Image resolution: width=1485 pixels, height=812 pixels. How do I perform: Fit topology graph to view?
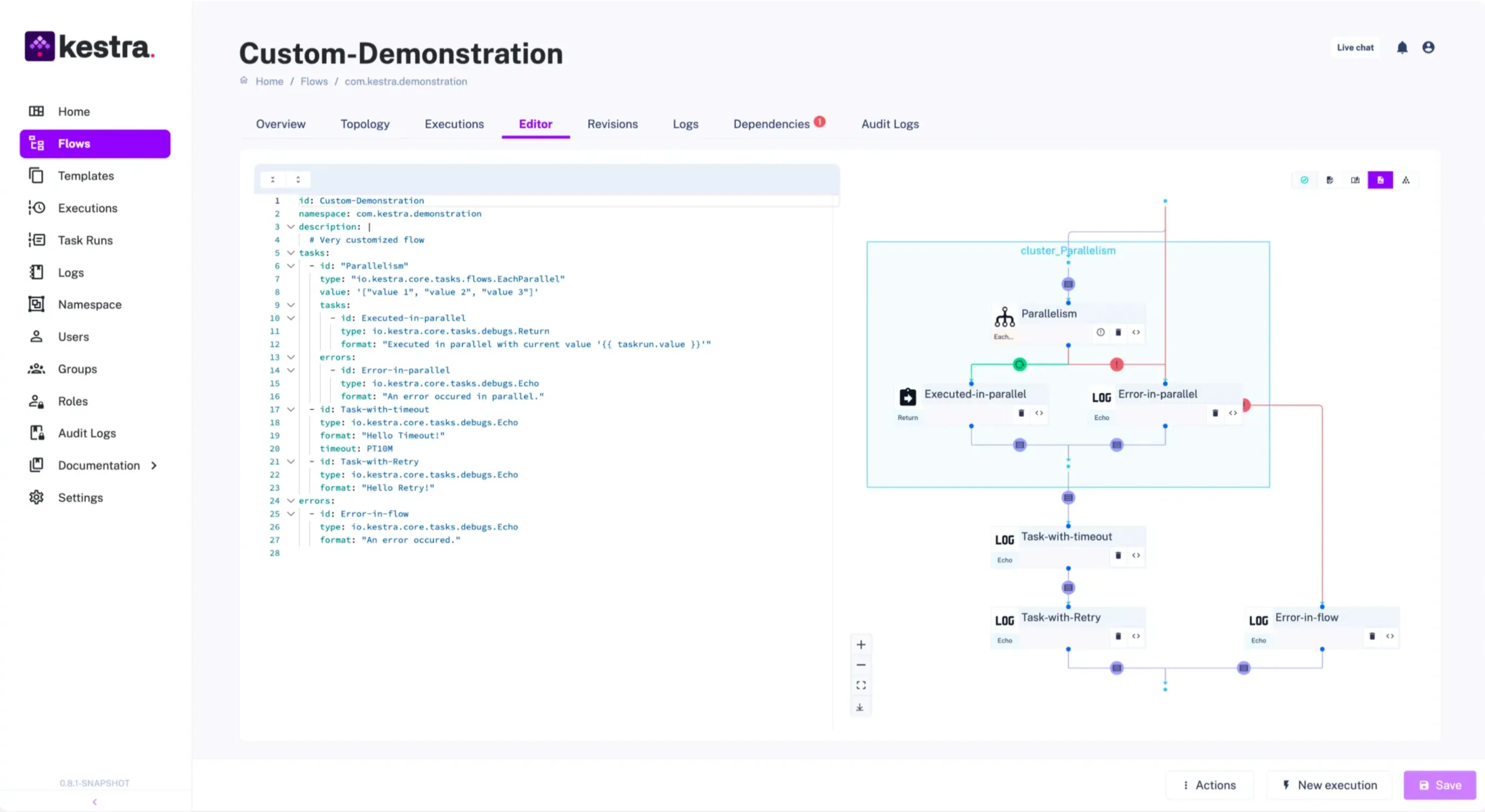pos(861,686)
